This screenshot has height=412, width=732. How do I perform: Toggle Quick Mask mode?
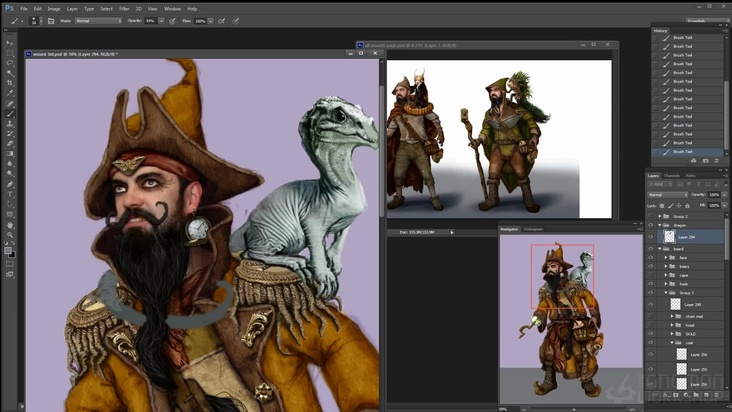pyautogui.click(x=10, y=264)
